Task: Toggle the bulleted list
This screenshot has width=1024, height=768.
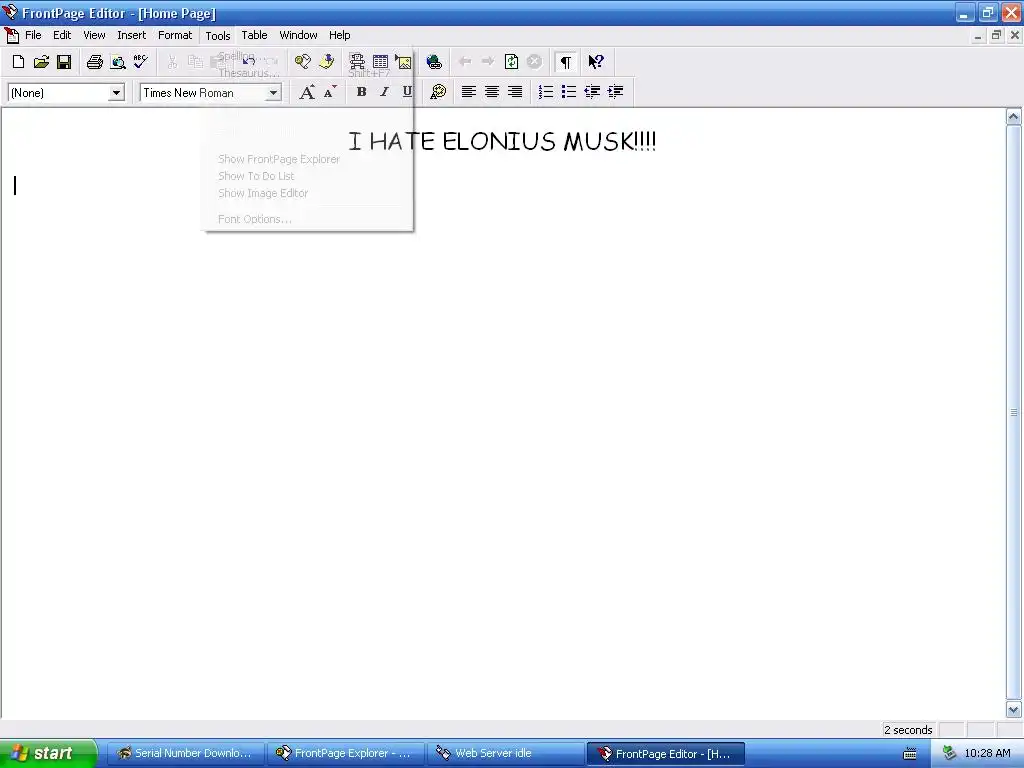Action: [569, 92]
